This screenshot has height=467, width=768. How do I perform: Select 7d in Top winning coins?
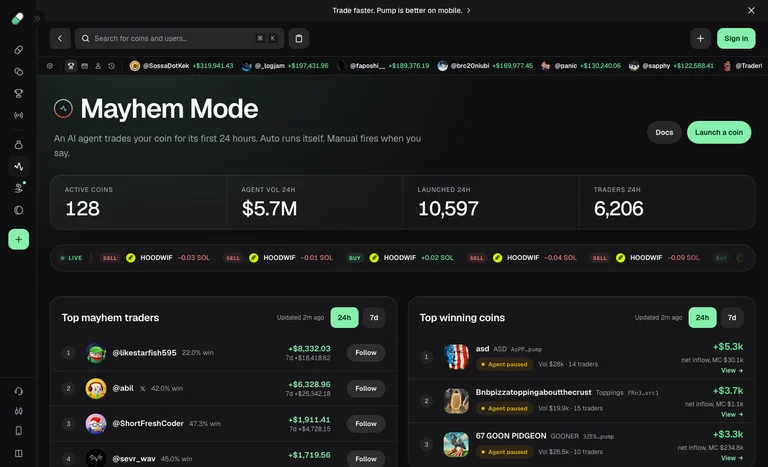(732, 318)
